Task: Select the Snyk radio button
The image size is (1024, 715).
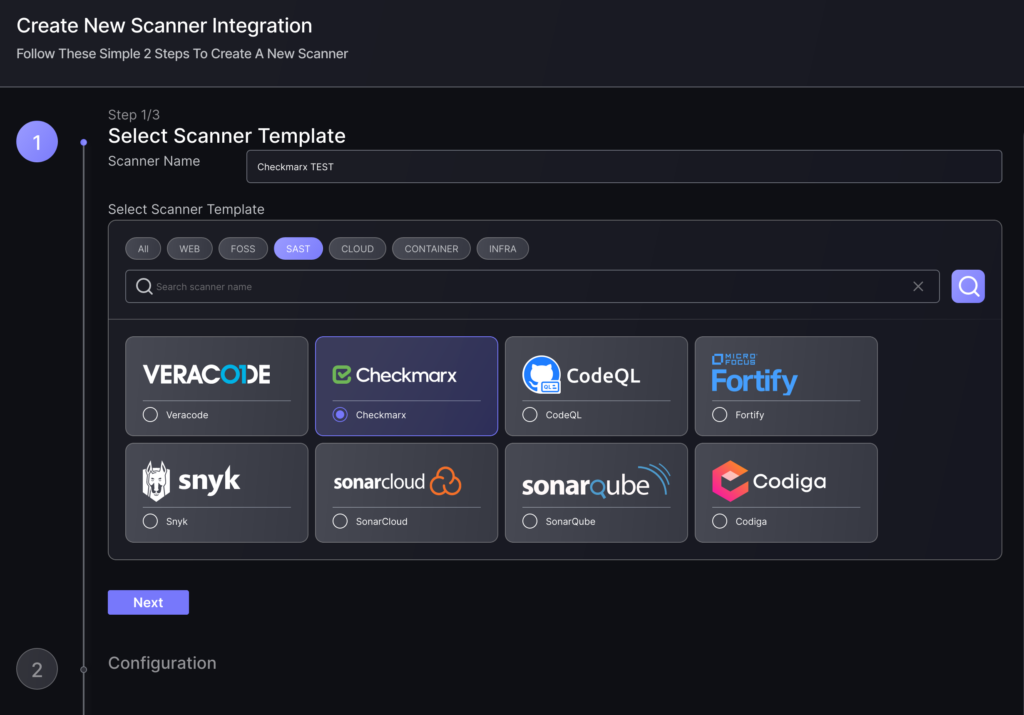Action: (x=150, y=521)
